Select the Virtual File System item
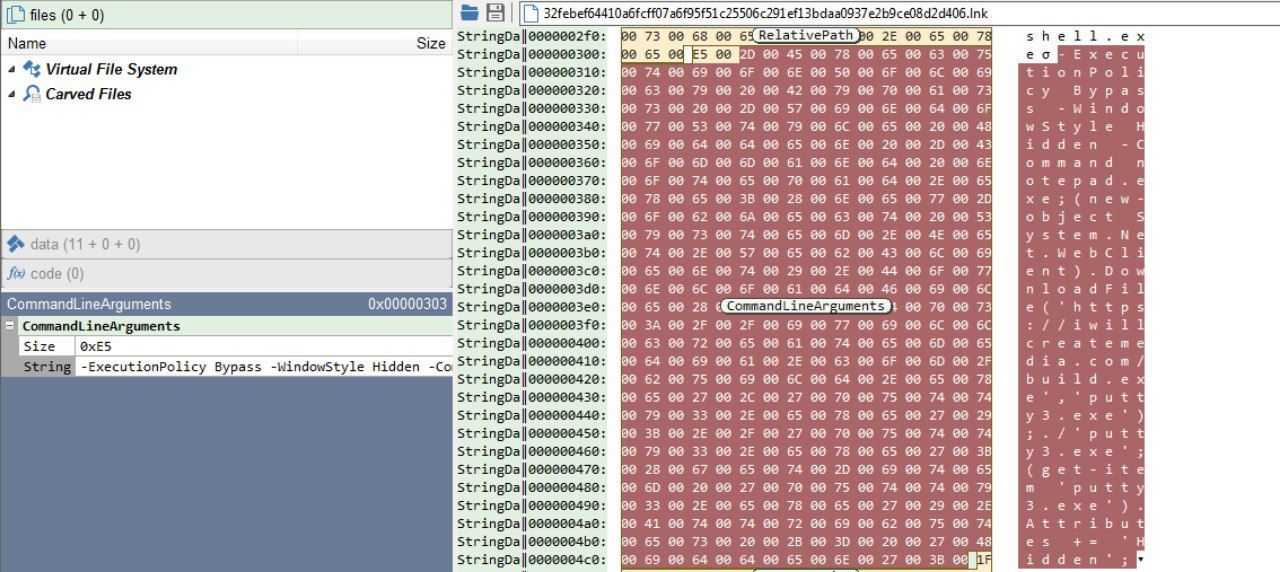This screenshot has width=1280, height=572. click(111, 69)
